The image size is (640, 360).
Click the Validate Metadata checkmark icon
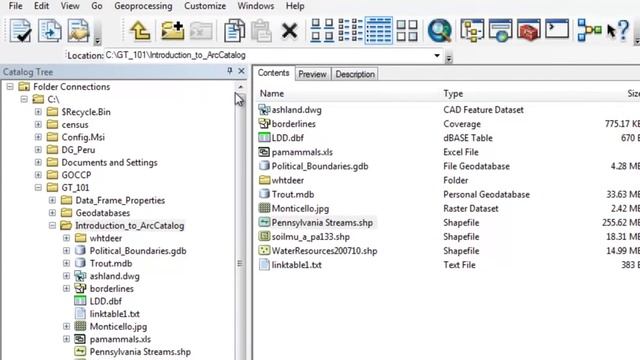point(20,31)
